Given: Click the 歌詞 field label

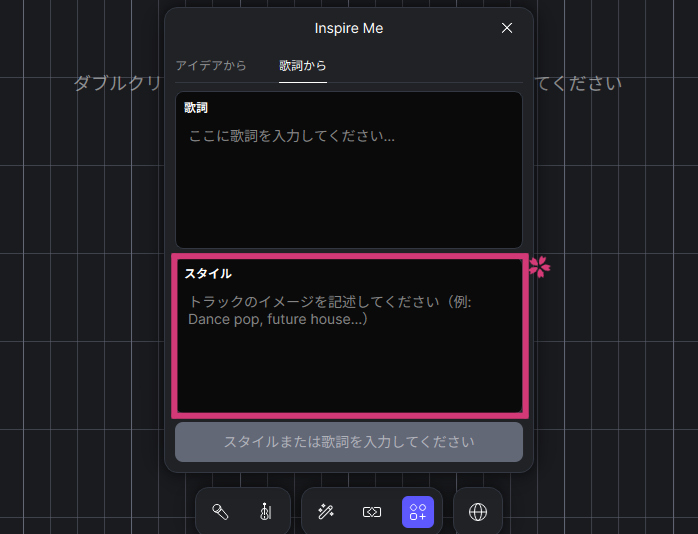Looking at the screenshot, I should [x=196, y=107].
